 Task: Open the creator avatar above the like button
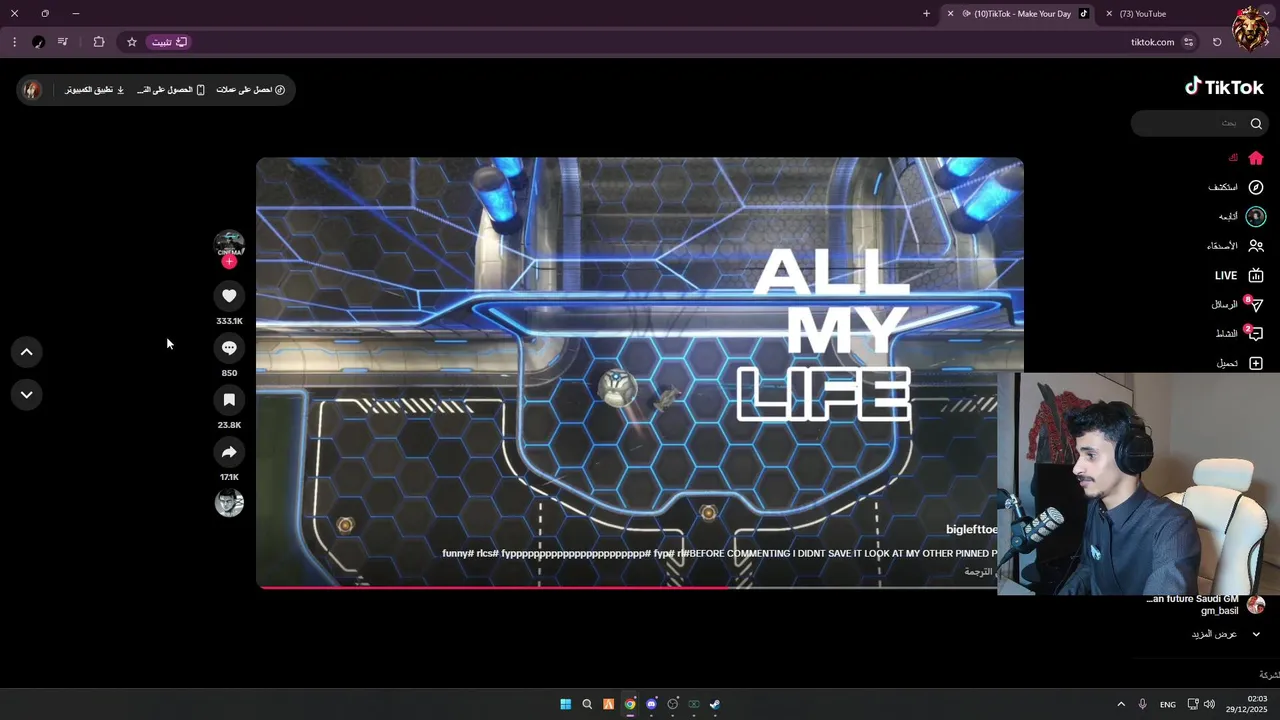coord(229,243)
